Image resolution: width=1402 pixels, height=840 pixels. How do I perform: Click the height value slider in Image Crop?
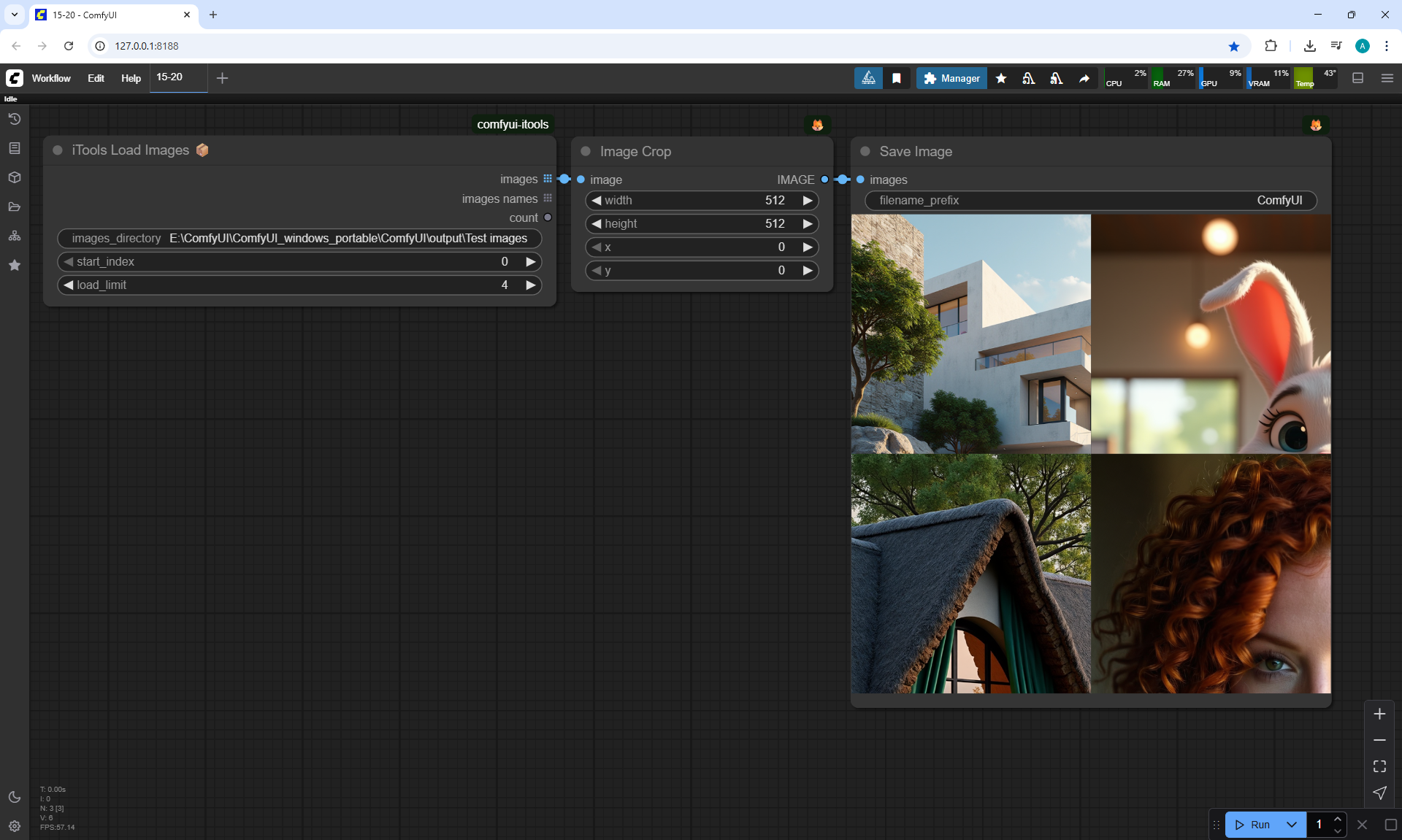coord(701,224)
